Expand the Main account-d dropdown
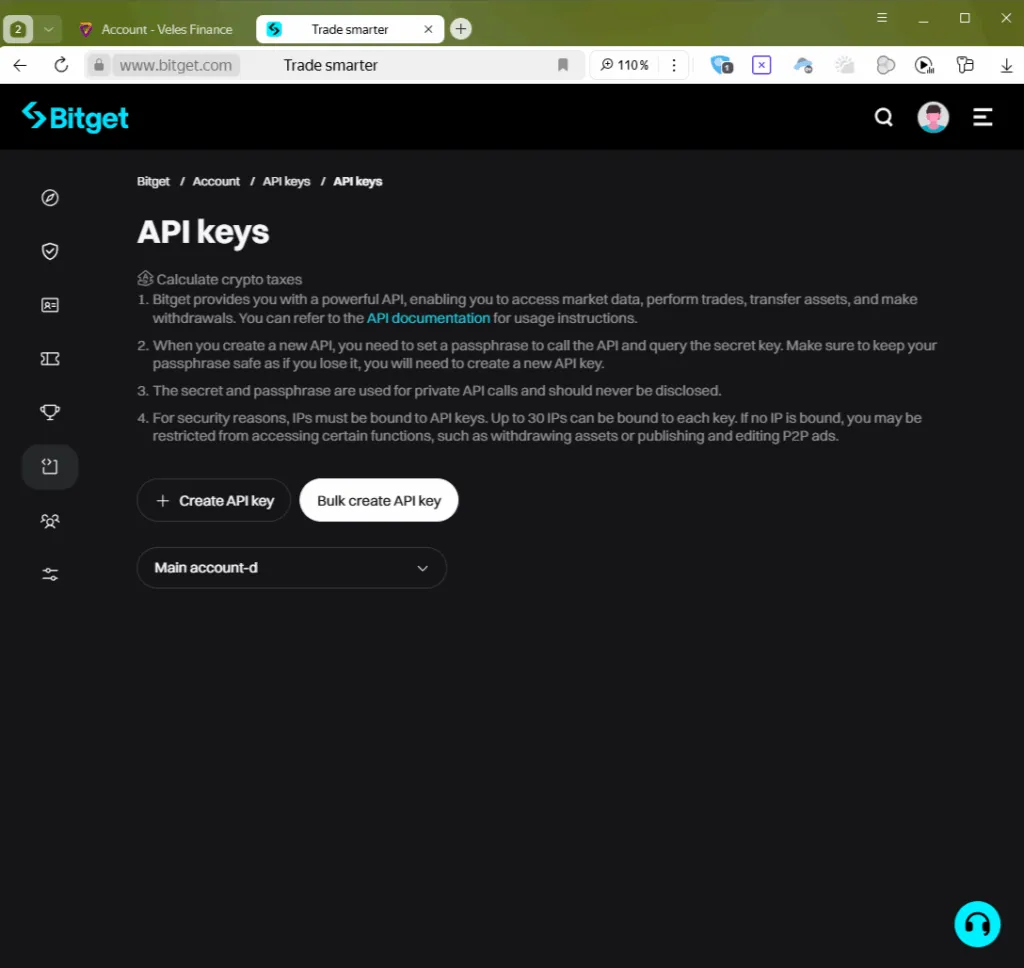1024x968 pixels. 291,567
